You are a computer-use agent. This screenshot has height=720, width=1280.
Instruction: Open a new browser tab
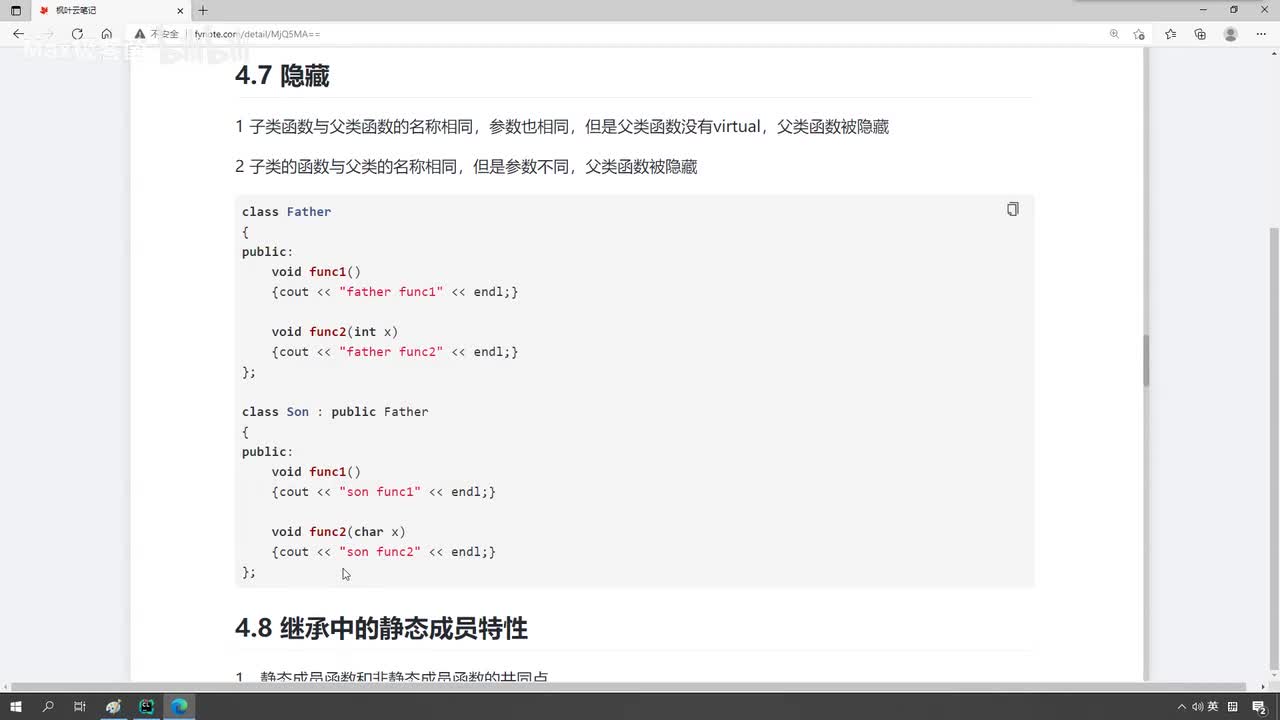[x=203, y=10]
